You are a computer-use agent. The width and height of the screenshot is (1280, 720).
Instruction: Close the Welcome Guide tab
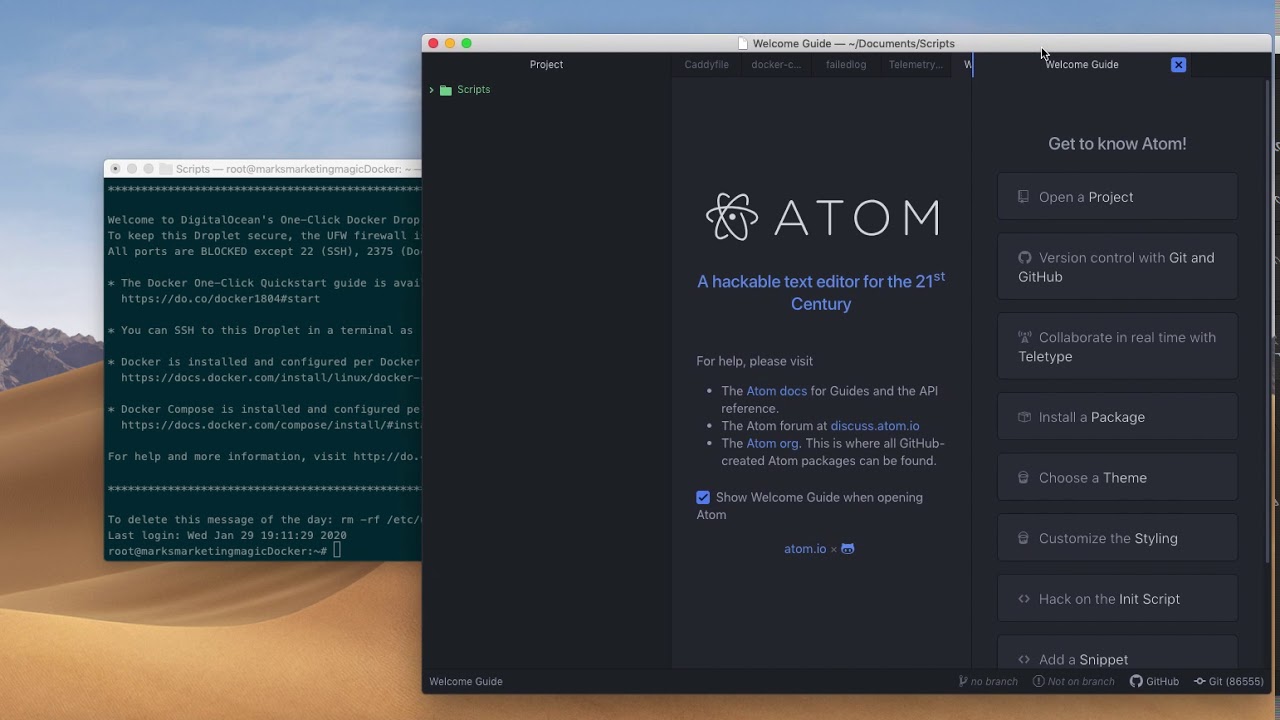(x=1178, y=65)
